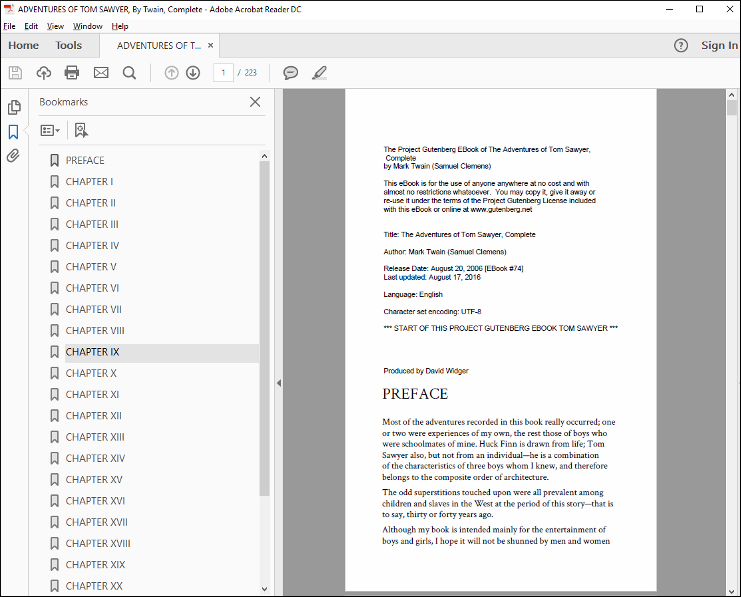
Task: Go to next page arrow icon
Action: tap(193, 73)
